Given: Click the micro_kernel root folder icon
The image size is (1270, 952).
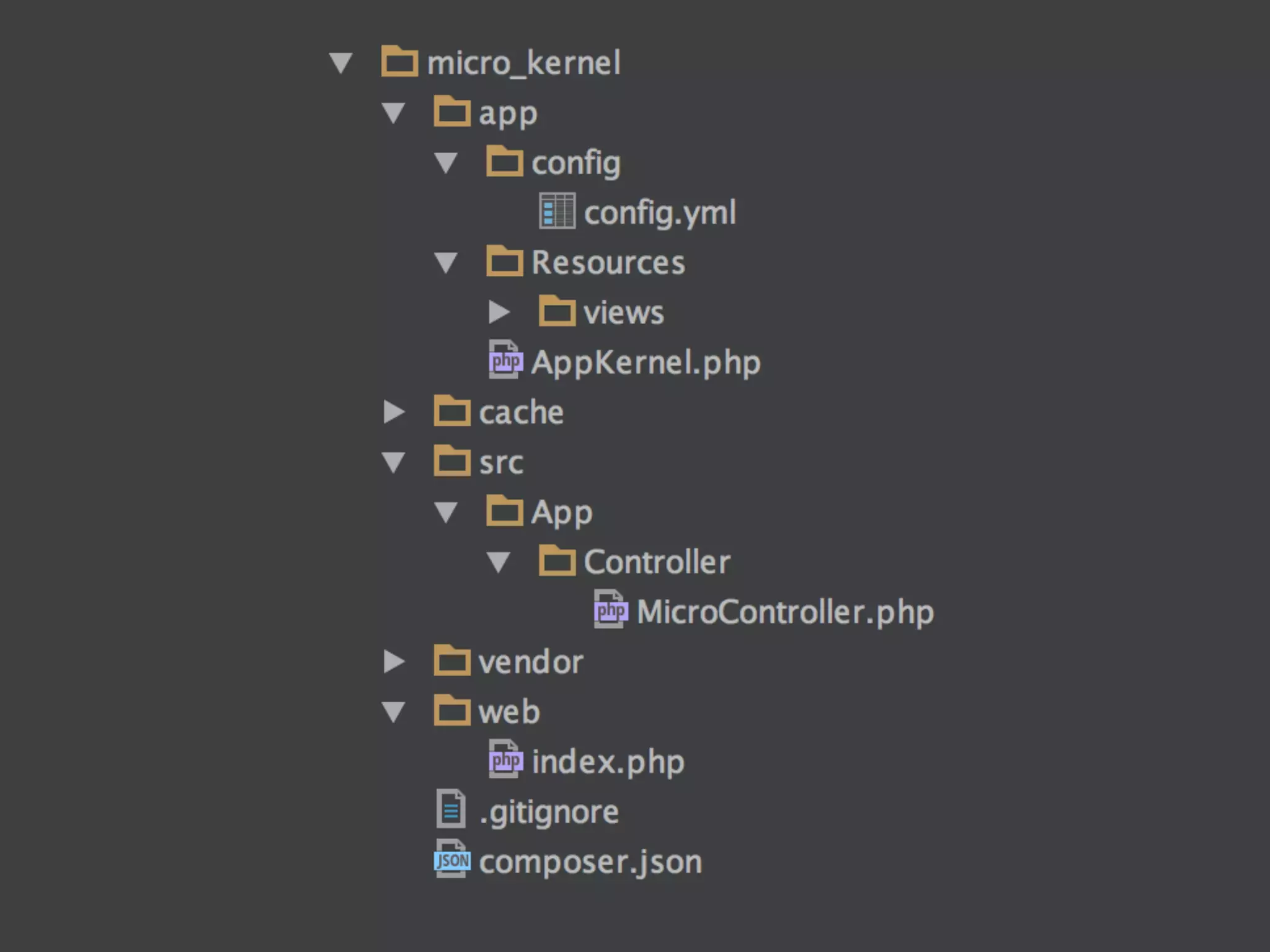Looking at the screenshot, I should [x=399, y=61].
